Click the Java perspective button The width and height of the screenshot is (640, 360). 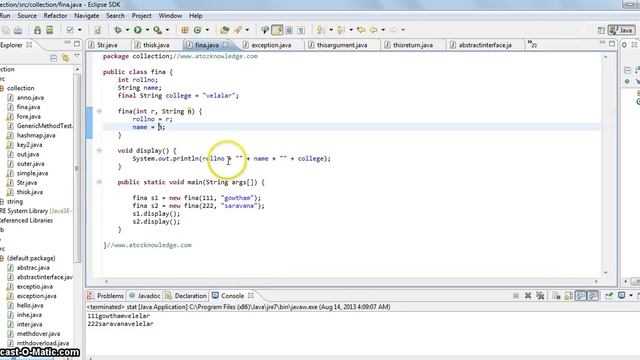pyautogui.click(x=622, y=30)
